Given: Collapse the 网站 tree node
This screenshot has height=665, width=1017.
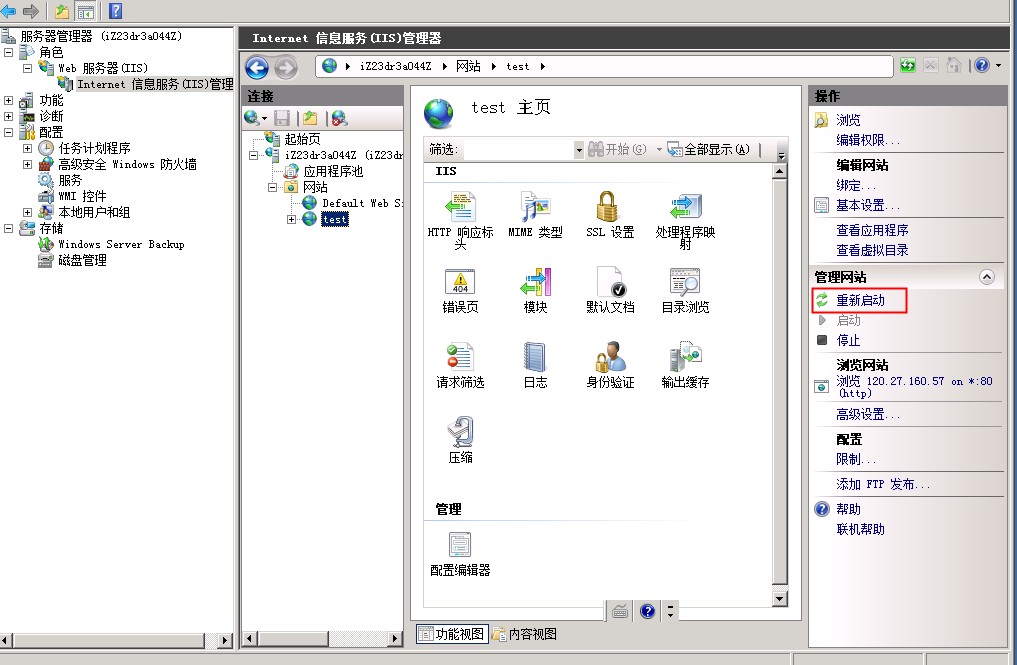Looking at the screenshot, I should 273,187.
